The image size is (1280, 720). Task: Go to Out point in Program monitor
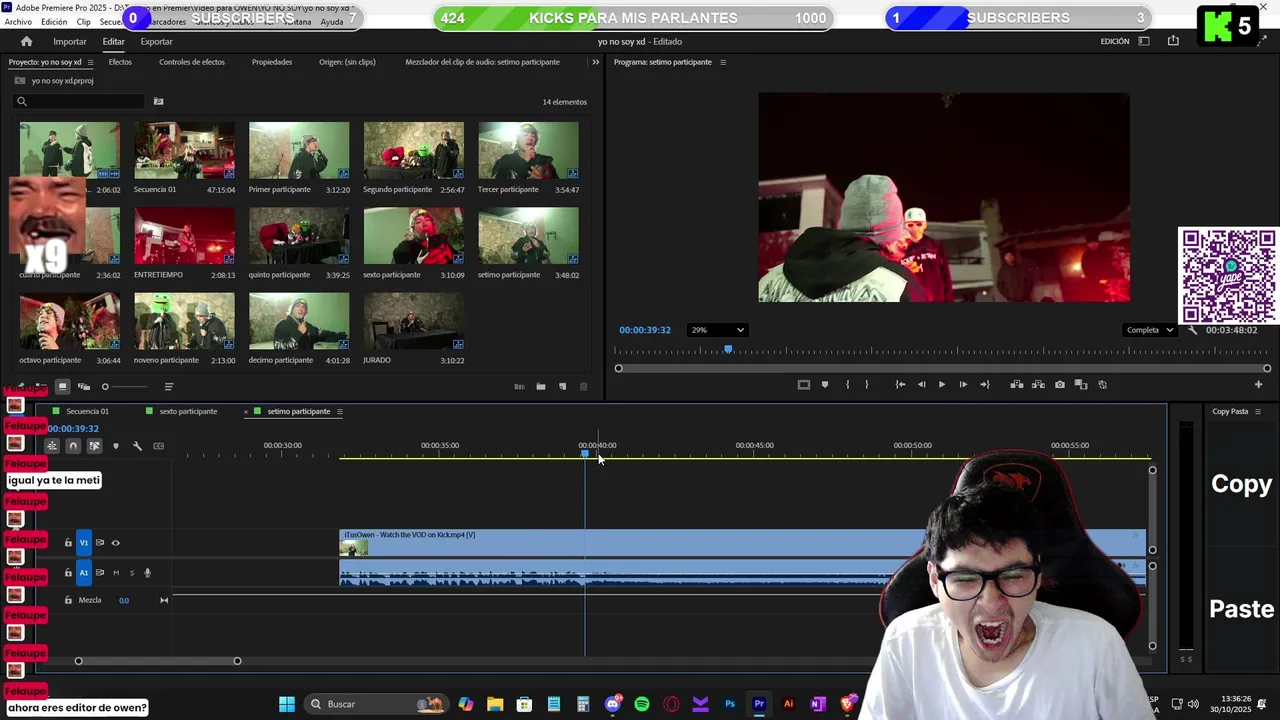pyautogui.click(x=985, y=385)
